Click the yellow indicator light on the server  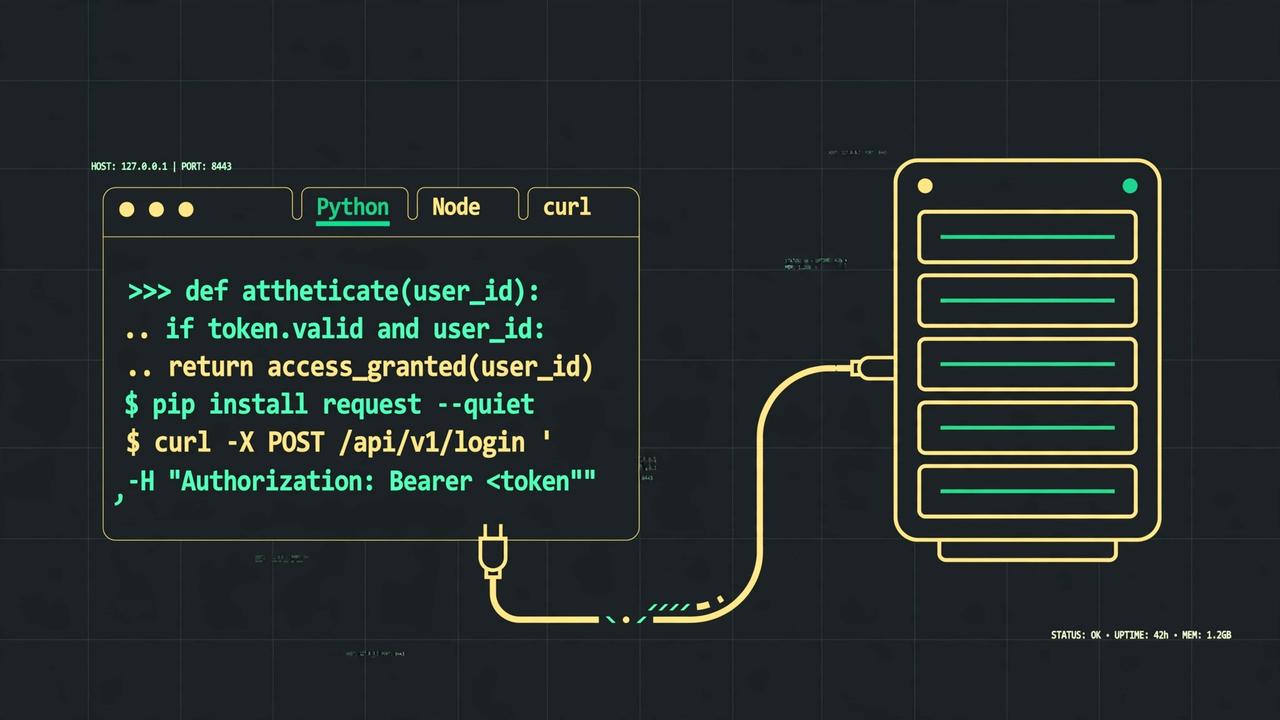click(925, 186)
